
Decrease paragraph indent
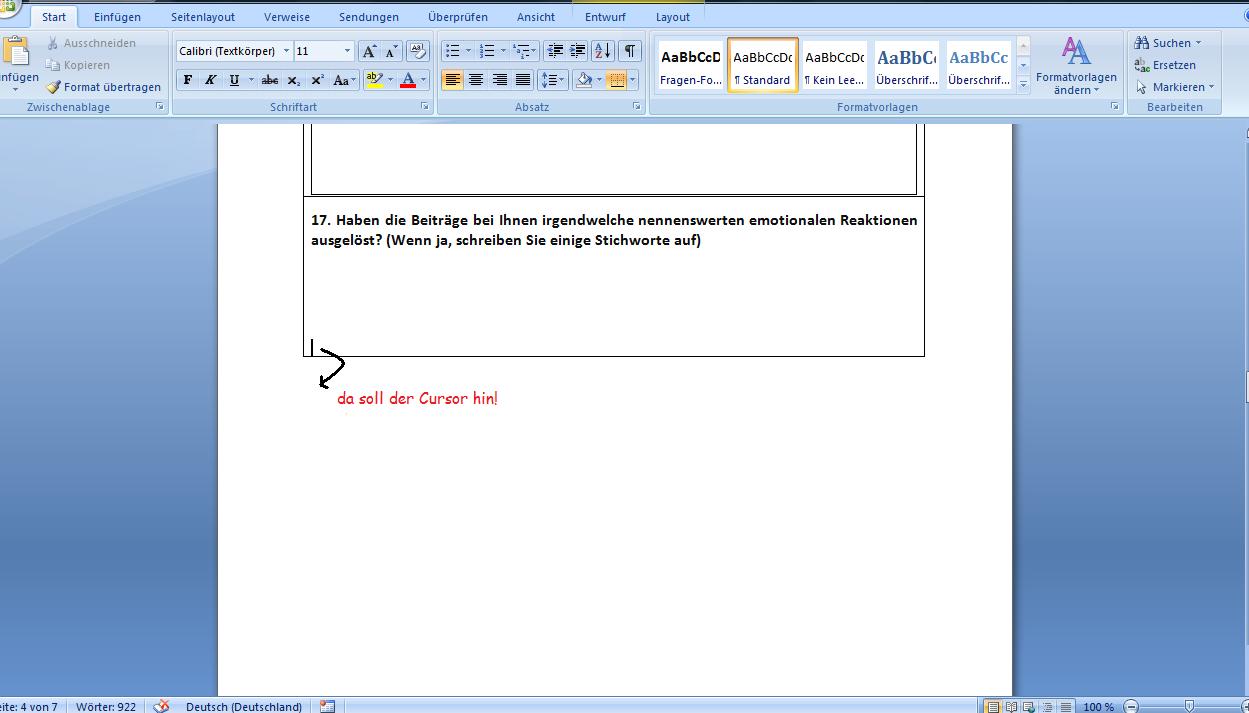click(x=555, y=51)
